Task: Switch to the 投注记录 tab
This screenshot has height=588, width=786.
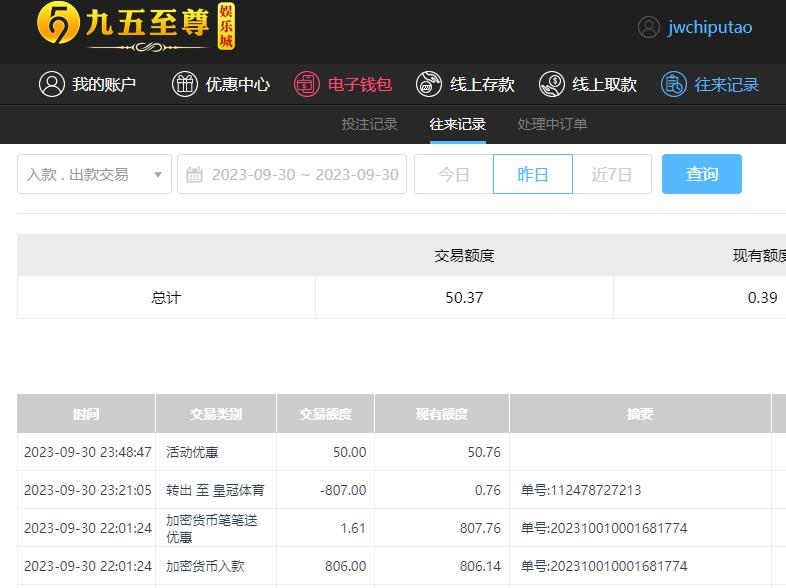Action: [x=370, y=124]
